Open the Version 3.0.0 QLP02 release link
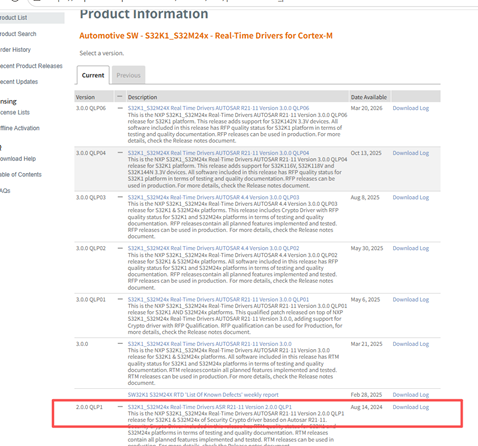This screenshot has width=478, height=446. coord(213,248)
